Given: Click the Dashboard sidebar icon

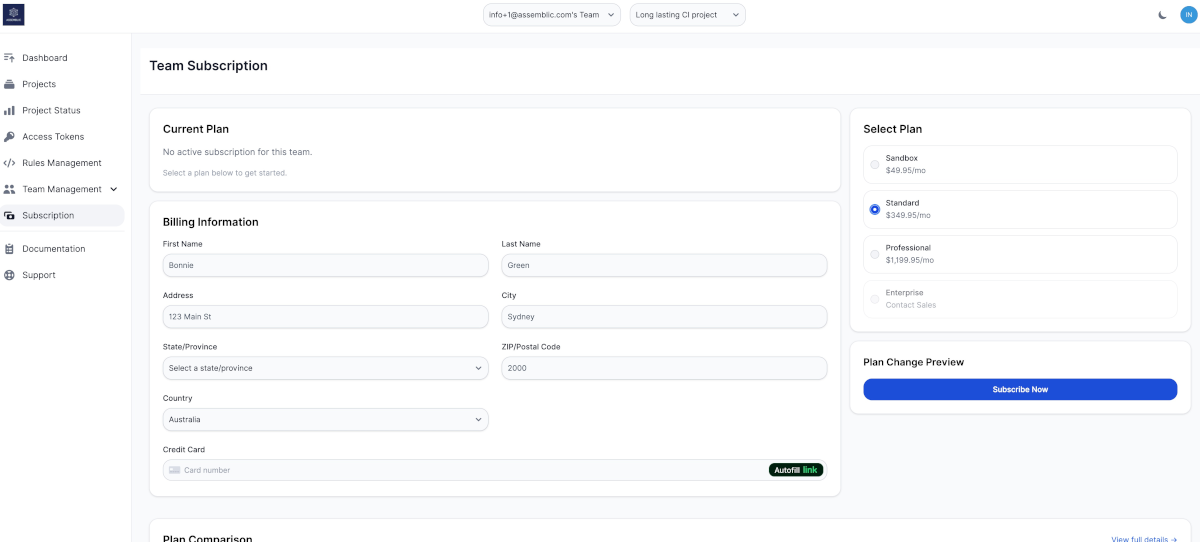Looking at the screenshot, I should point(9,58).
